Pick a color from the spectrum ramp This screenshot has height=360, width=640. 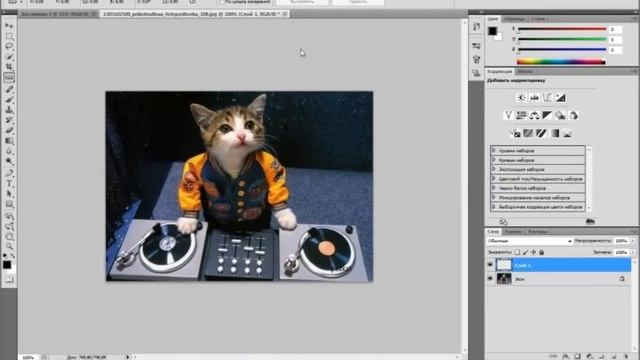click(561, 62)
